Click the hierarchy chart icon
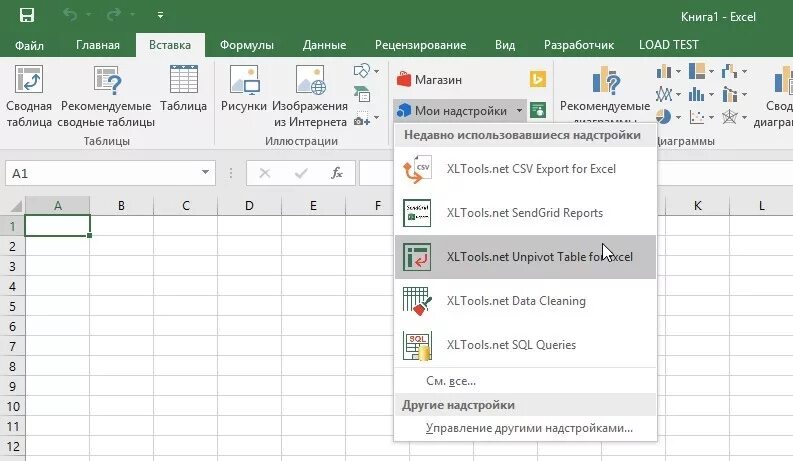 697,71
